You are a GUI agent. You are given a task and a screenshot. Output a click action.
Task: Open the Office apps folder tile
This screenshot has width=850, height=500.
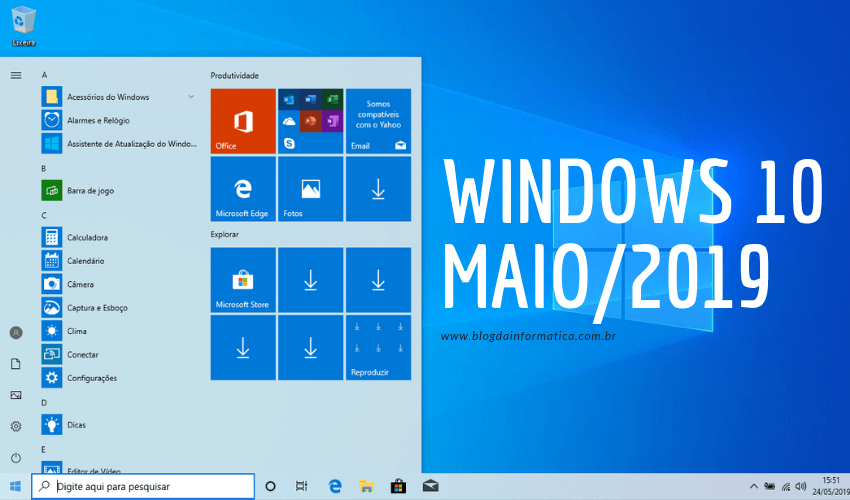(311, 121)
